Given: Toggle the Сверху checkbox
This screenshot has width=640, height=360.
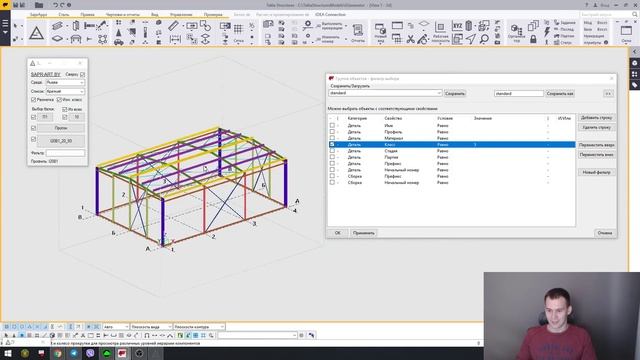Looking at the screenshot, I should click(82, 74).
